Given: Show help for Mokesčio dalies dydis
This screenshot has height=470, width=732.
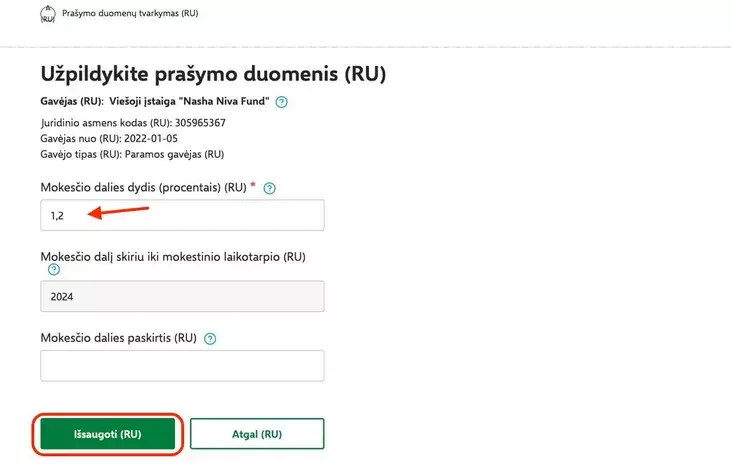Looking at the screenshot, I should 269,188.
